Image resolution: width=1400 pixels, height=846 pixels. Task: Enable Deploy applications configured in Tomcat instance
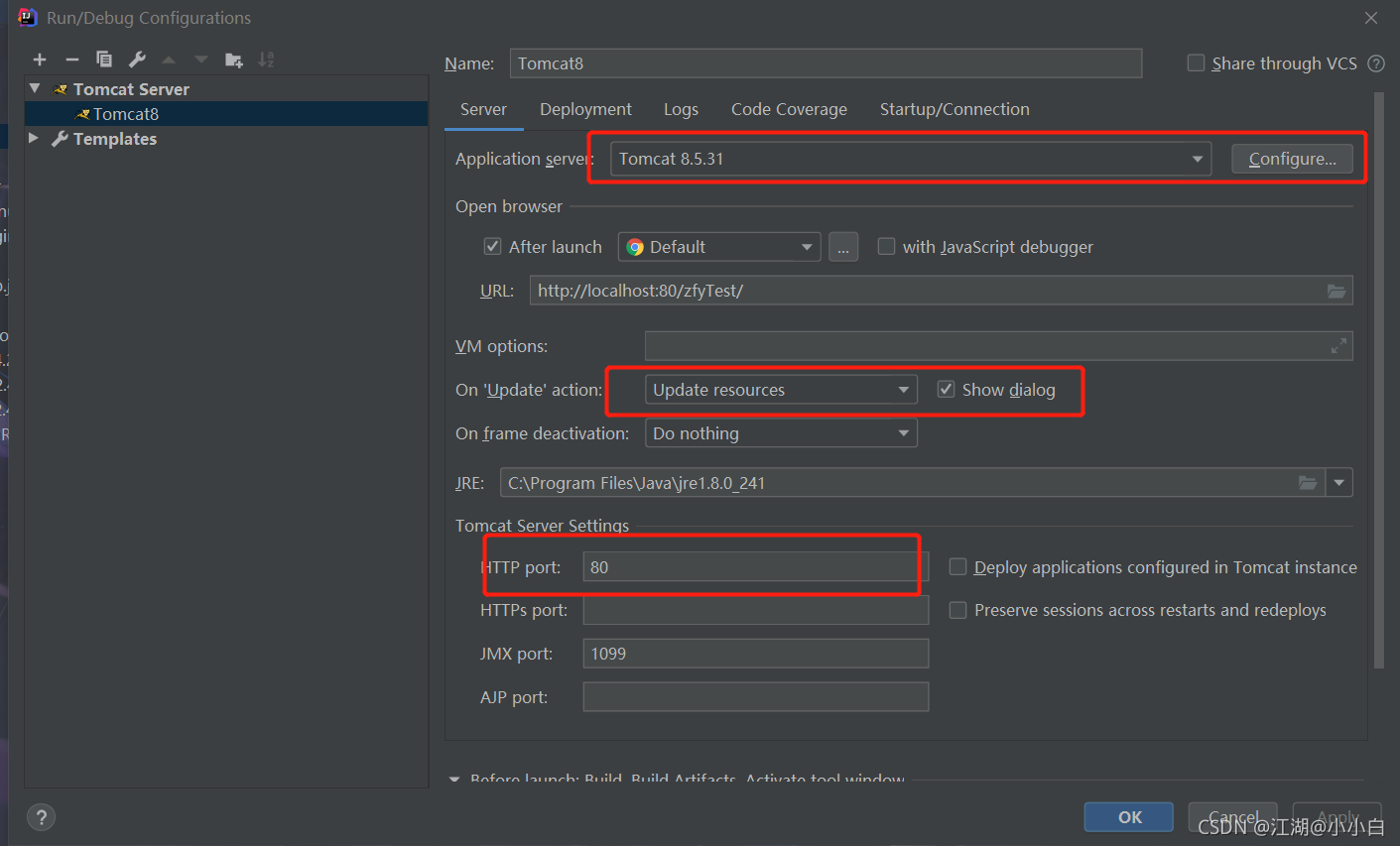(x=957, y=566)
